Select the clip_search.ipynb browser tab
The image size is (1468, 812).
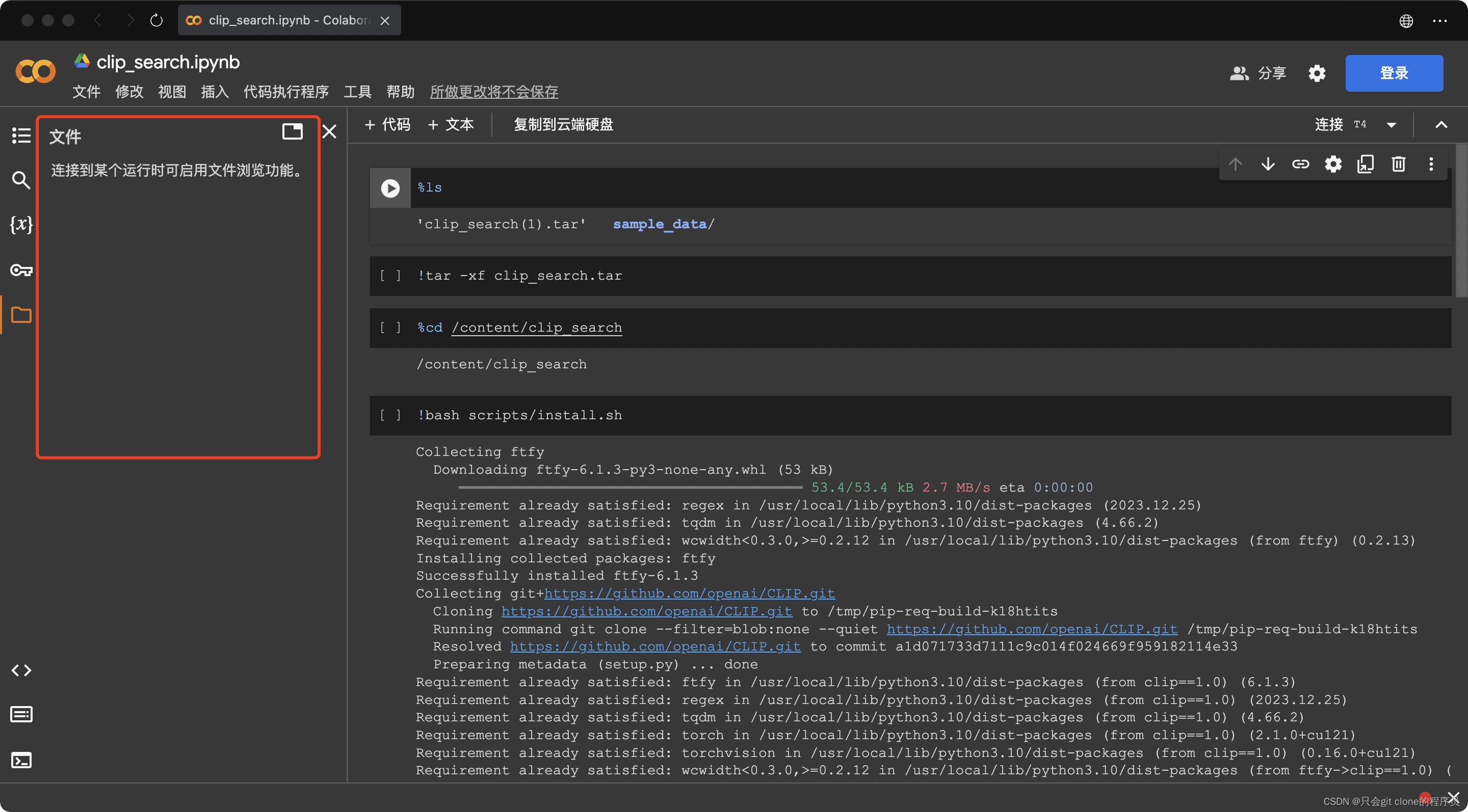(x=289, y=20)
